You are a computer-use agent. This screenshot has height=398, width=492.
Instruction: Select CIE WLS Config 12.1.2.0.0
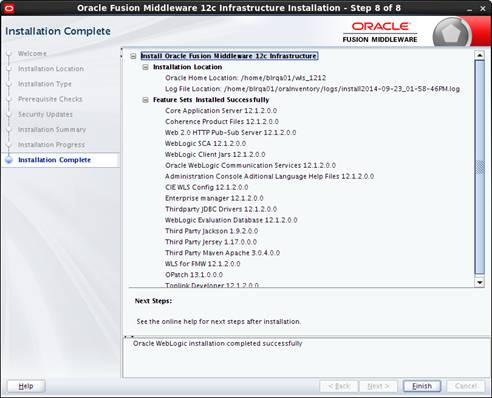click(207, 187)
